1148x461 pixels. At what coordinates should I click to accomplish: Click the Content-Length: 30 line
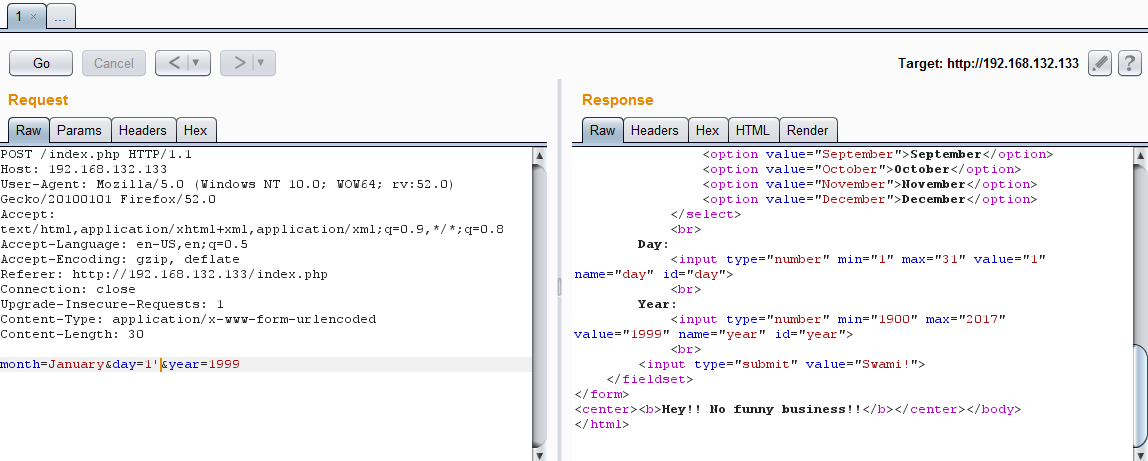click(x=72, y=334)
